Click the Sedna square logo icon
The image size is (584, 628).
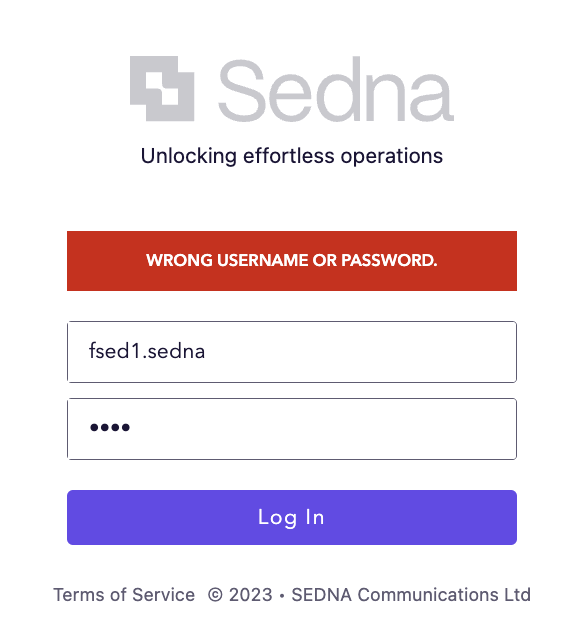click(162, 89)
